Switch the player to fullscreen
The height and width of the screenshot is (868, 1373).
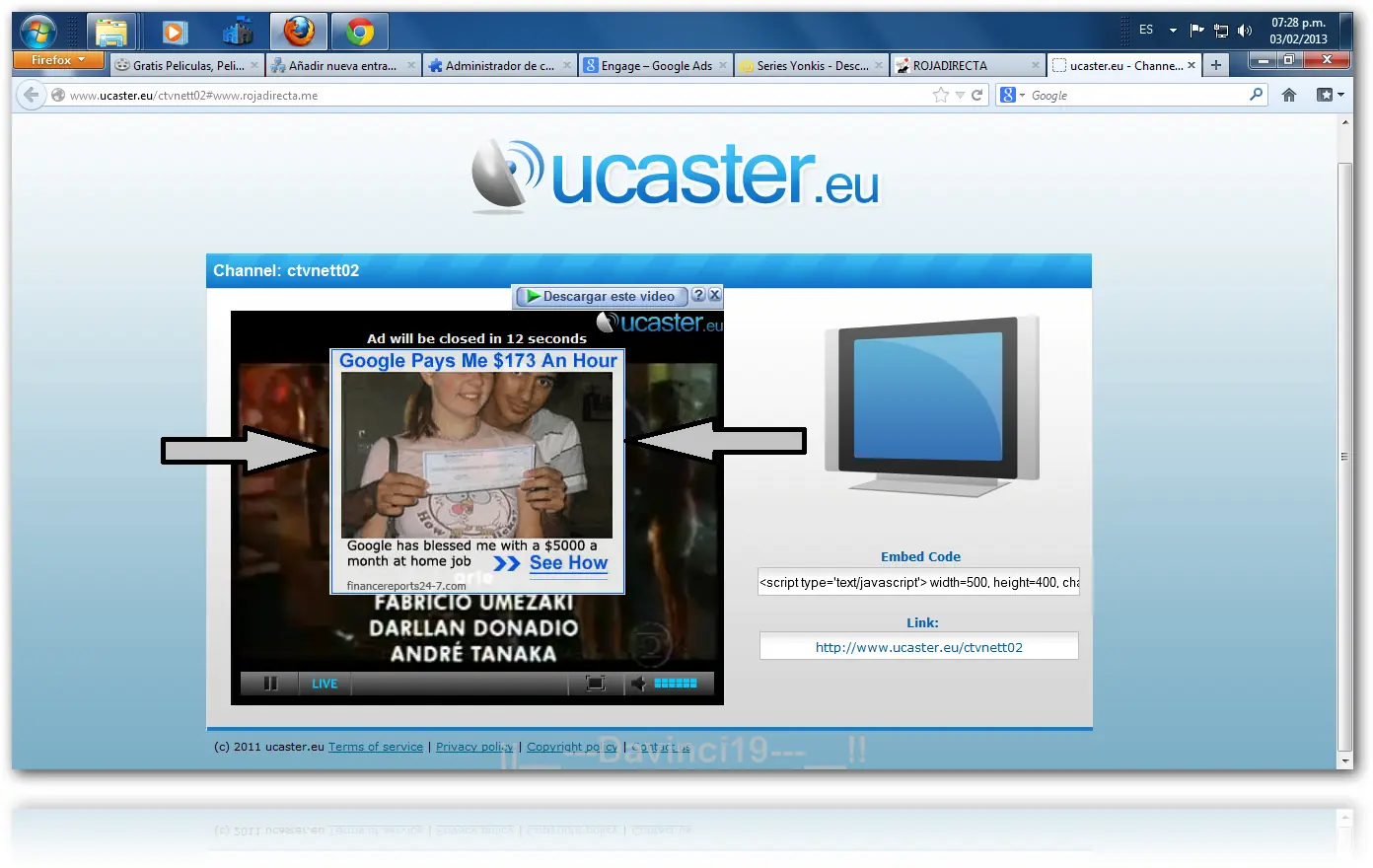(x=596, y=683)
